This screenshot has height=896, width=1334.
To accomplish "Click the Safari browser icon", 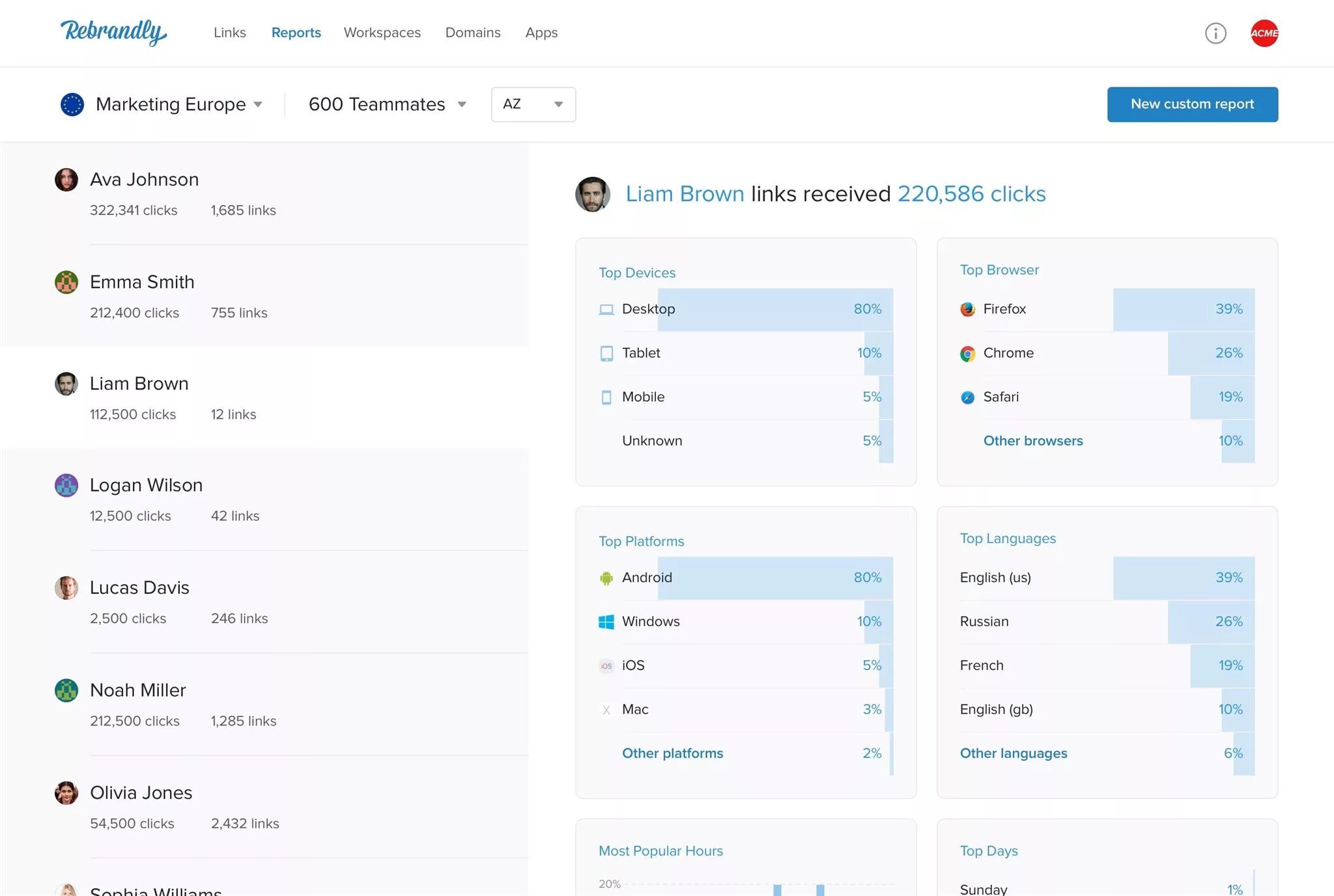I will (x=967, y=397).
